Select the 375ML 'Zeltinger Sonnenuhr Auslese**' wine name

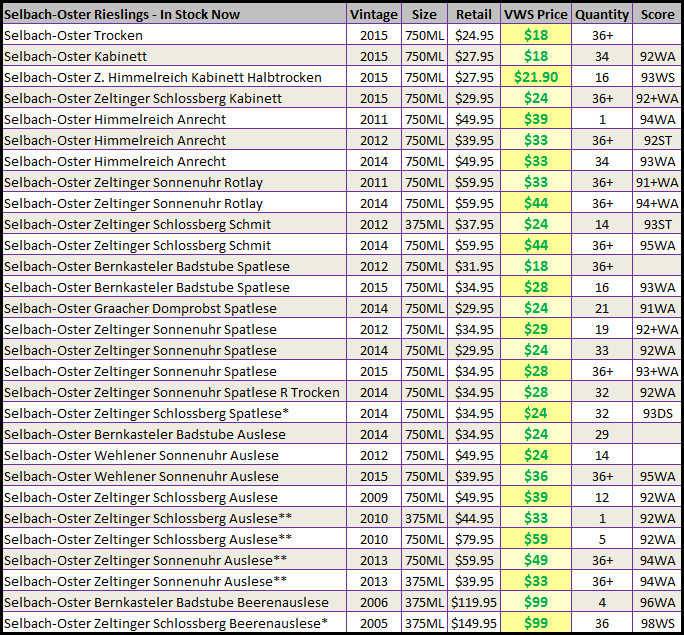coord(145,581)
